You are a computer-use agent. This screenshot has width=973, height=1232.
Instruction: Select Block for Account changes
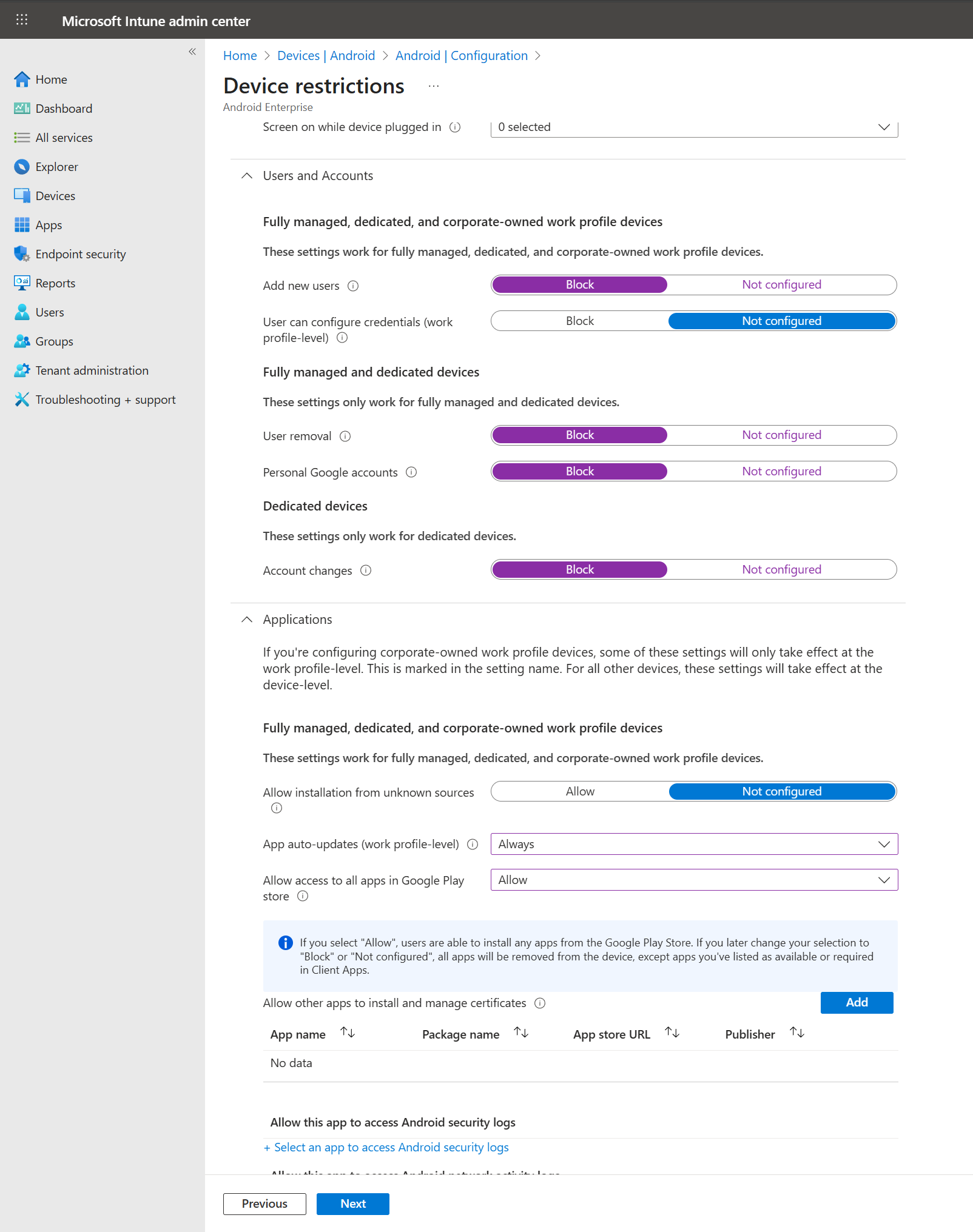point(580,570)
